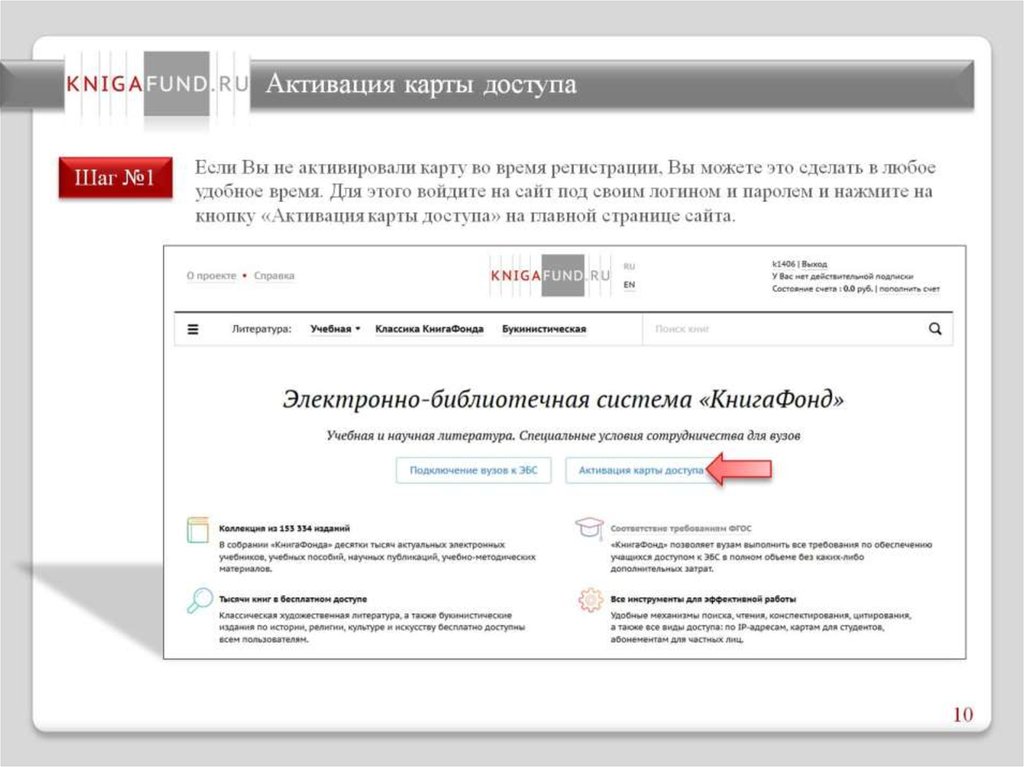Switch language to RU

click(x=629, y=267)
